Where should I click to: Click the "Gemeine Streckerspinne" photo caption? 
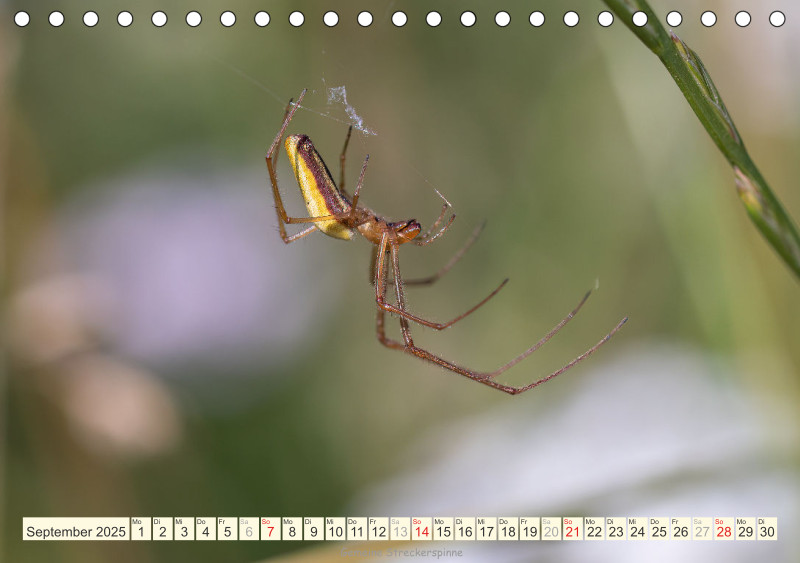[x=402, y=552]
